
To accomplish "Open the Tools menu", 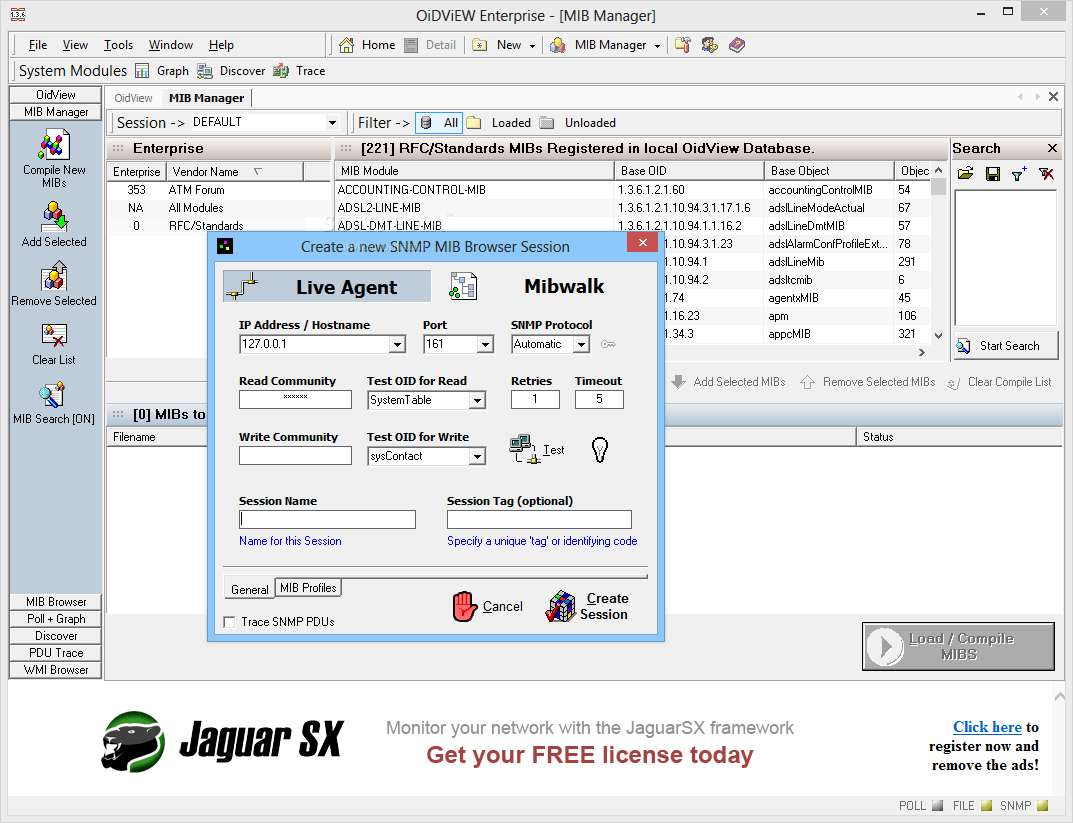I will coord(118,44).
